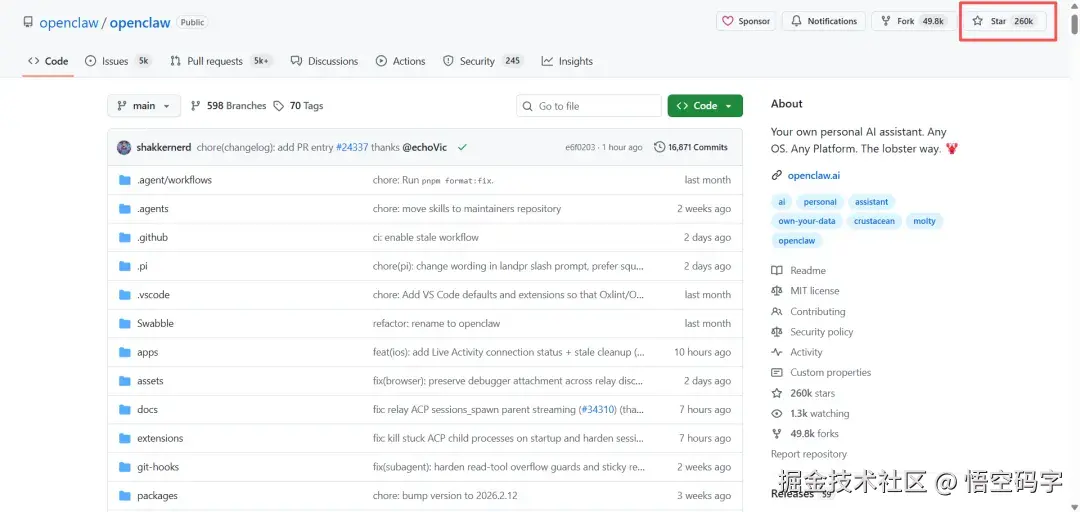
Task: Click the packages folder icon
Action: [x=125, y=495]
